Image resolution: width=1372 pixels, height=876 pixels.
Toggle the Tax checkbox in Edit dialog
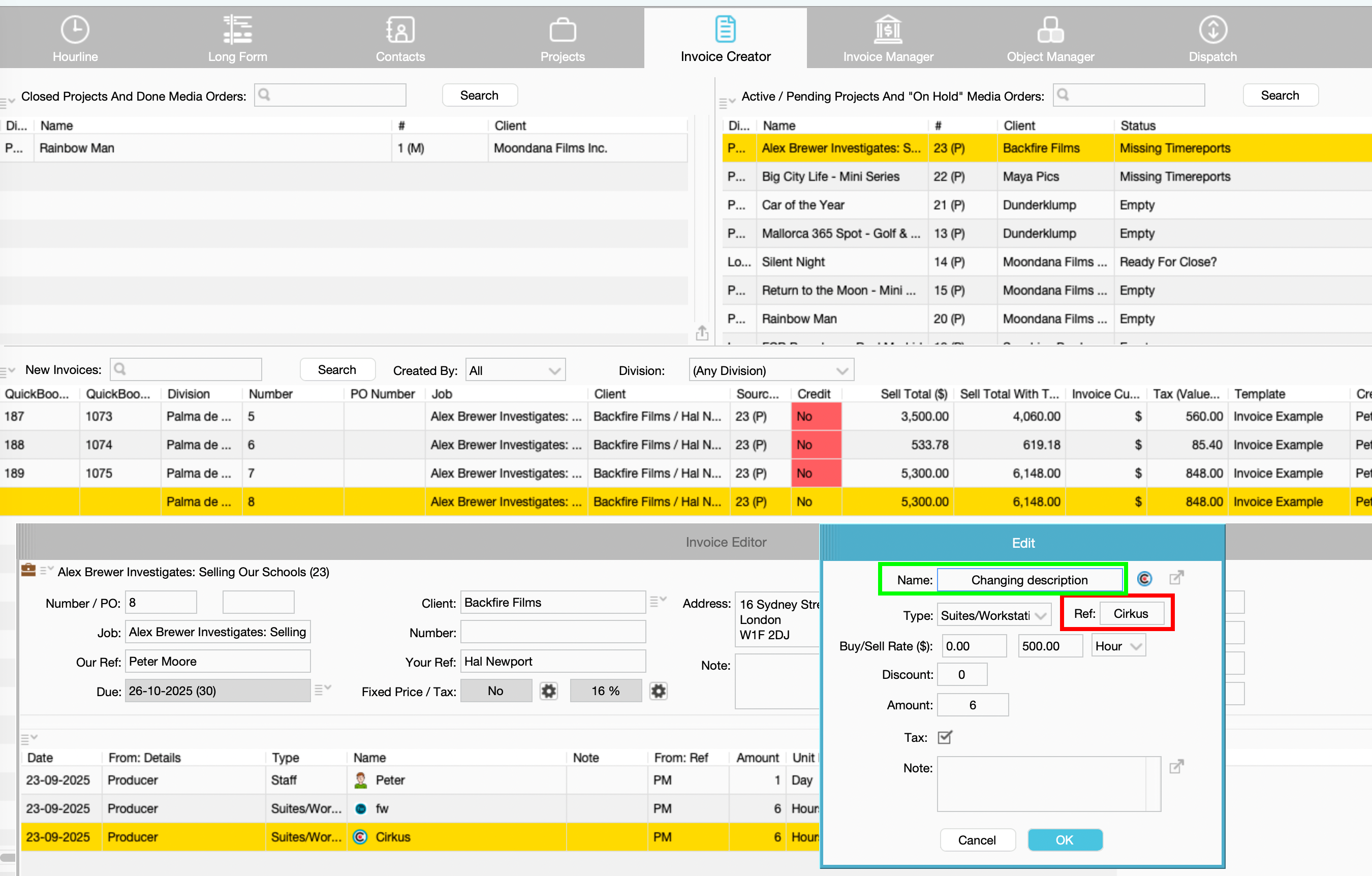[x=945, y=737]
